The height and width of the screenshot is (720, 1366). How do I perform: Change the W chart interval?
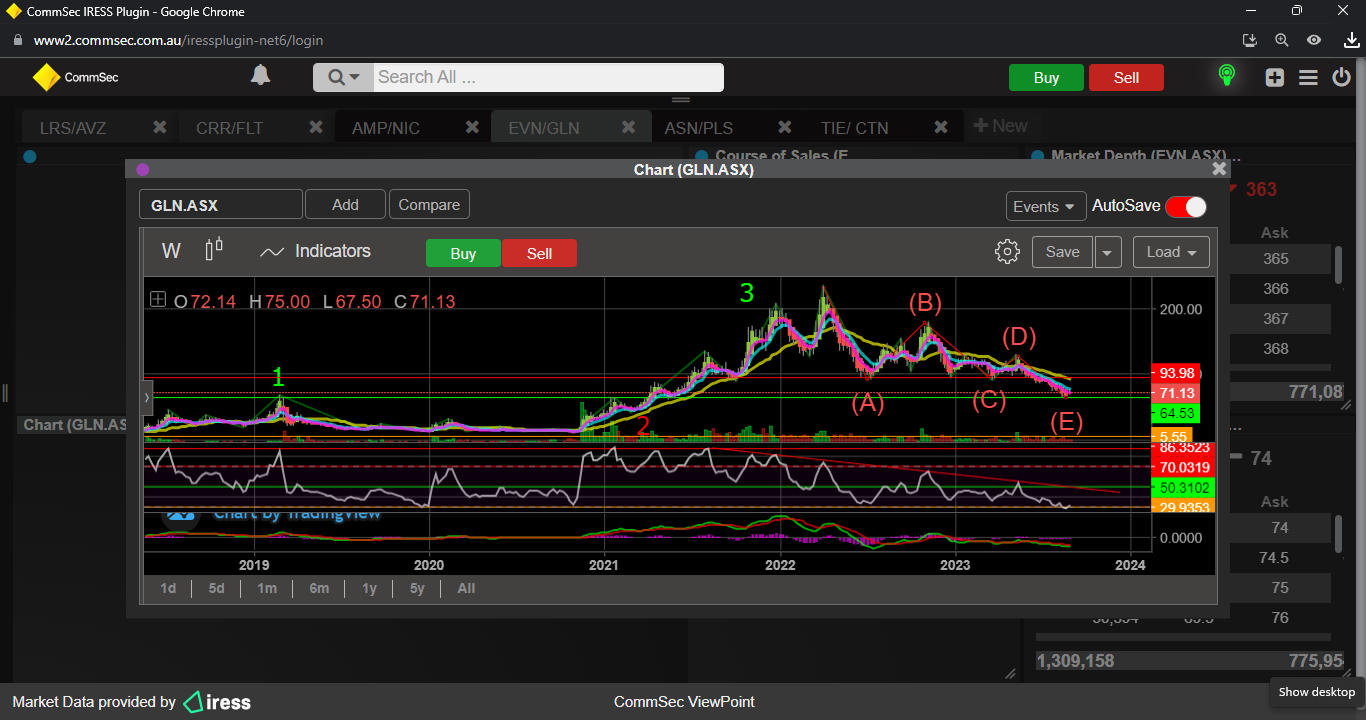[171, 251]
